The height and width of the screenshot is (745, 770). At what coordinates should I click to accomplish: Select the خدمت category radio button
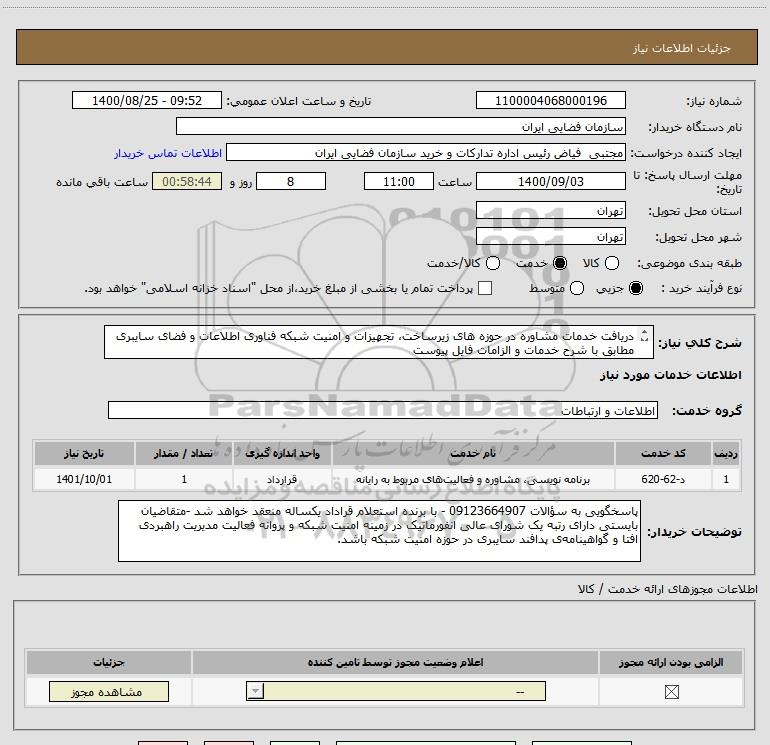click(560, 263)
